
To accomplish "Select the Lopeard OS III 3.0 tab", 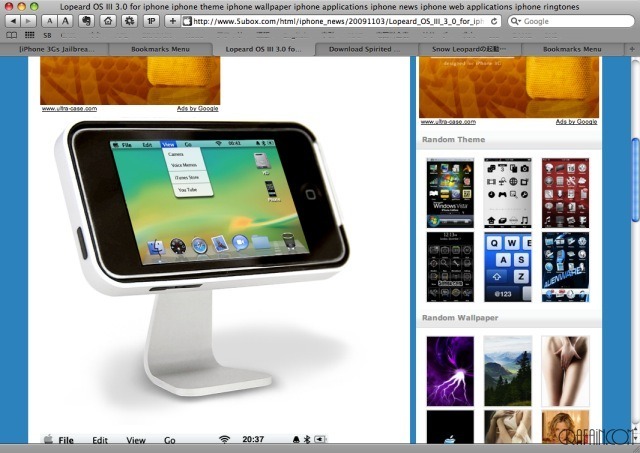I will [x=264, y=49].
